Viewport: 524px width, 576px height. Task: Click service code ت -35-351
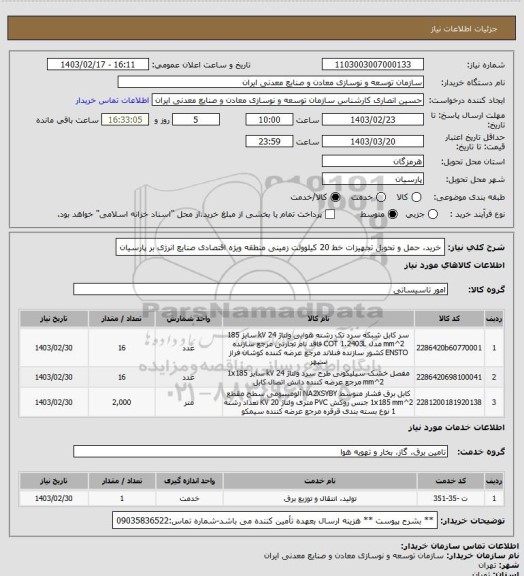click(x=451, y=498)
